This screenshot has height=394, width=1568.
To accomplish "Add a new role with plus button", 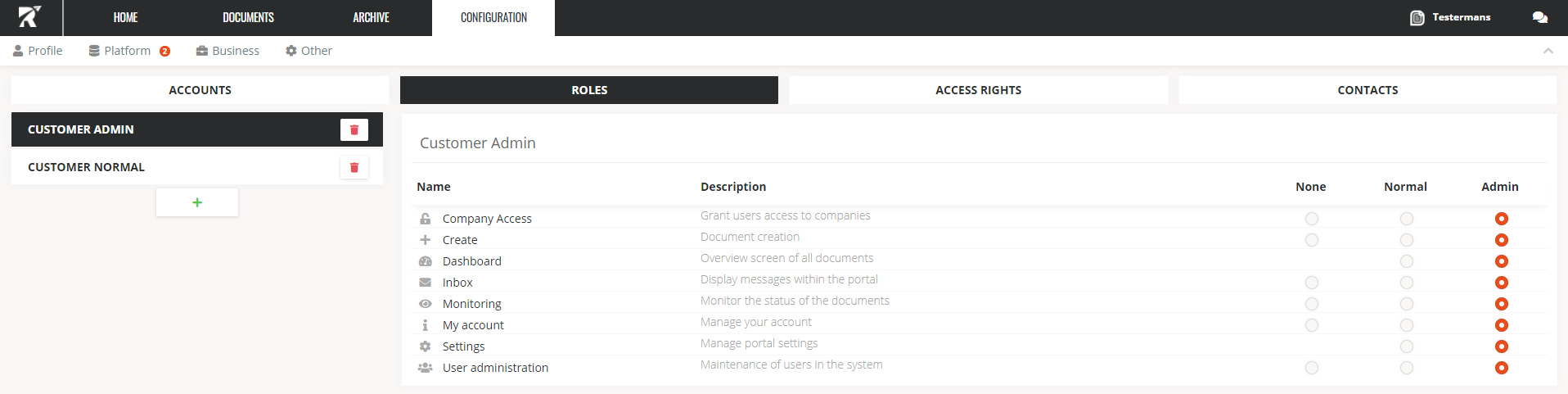I will tap(197, 202).
